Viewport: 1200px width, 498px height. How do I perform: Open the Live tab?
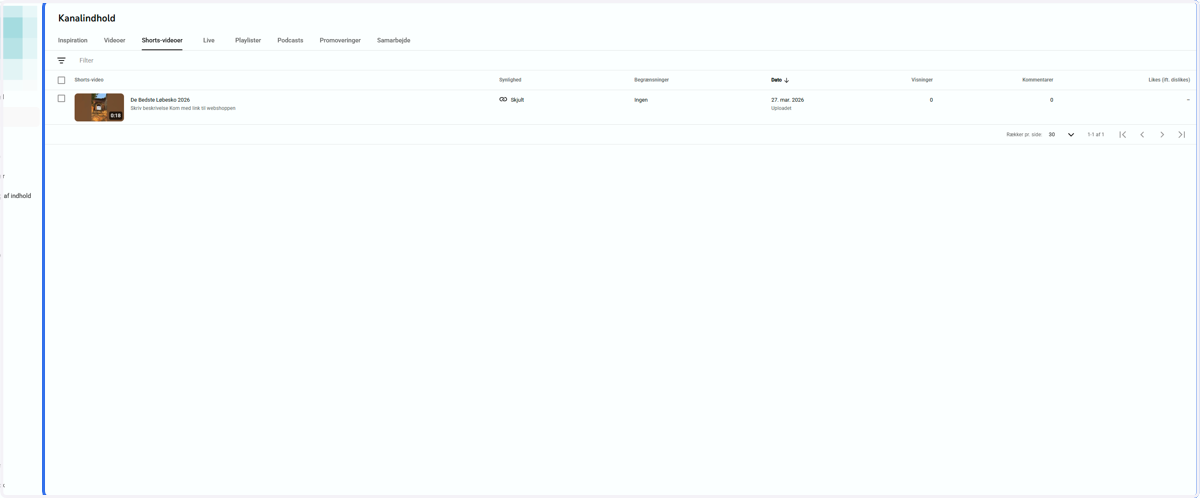click(209, 40)
